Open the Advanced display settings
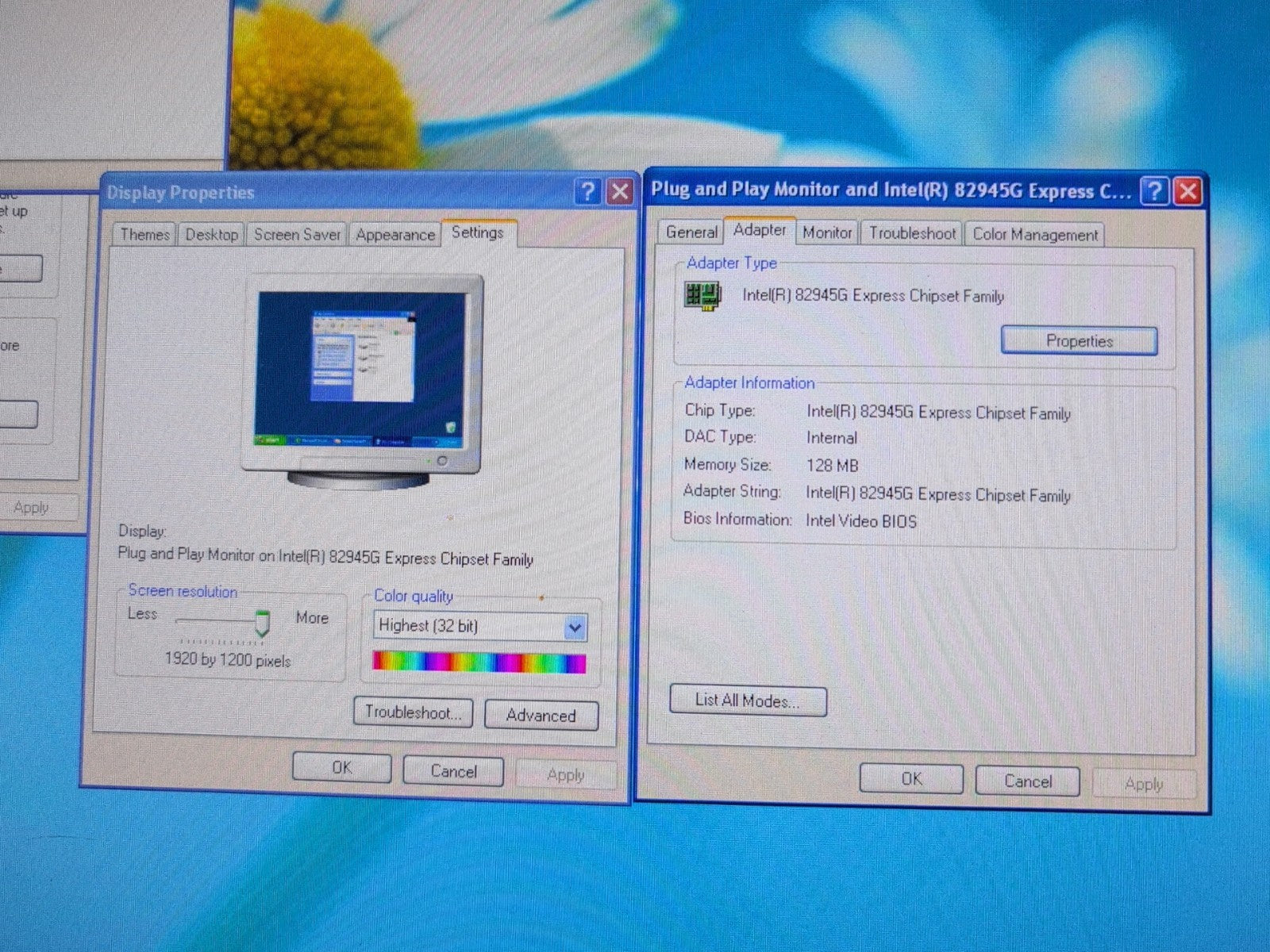 coord(541,716)
